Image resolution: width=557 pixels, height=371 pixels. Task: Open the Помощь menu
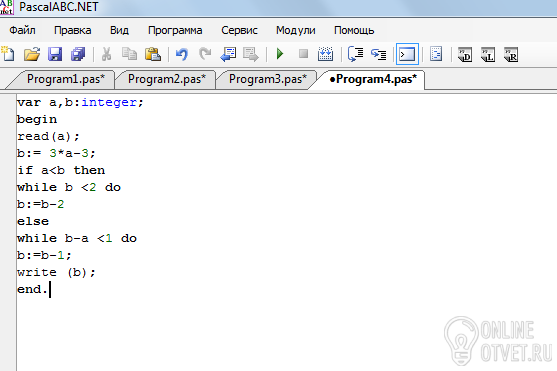[354, 31]
